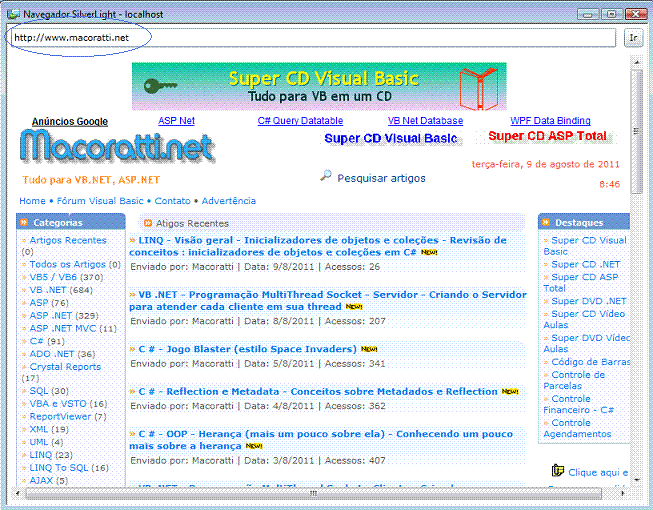Viewport: 653px width, 510px height.
Task: Select the Todos os Artigos category
Action: (67, 264)
